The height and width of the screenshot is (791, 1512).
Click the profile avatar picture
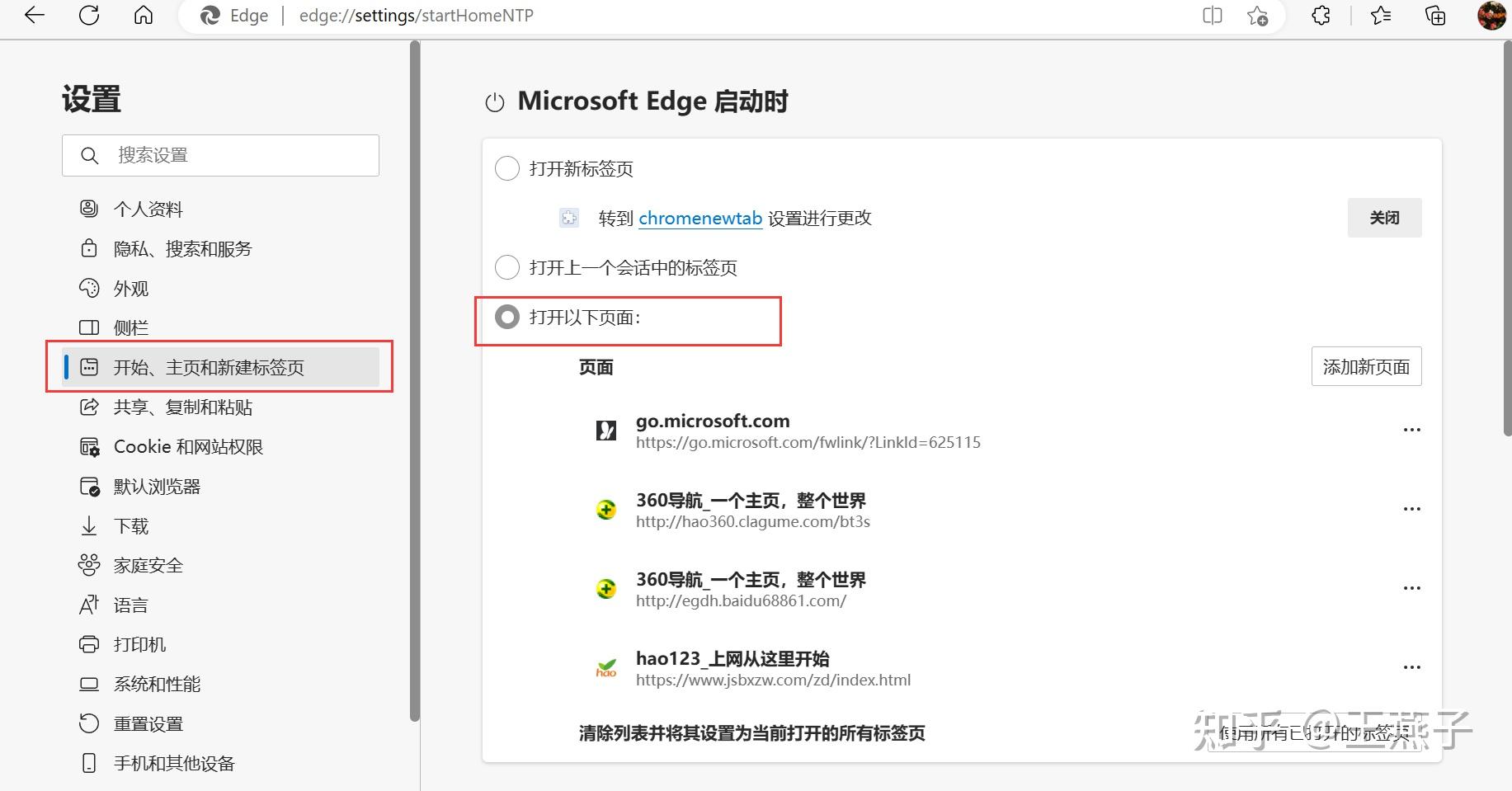(x=1490, y=15)
